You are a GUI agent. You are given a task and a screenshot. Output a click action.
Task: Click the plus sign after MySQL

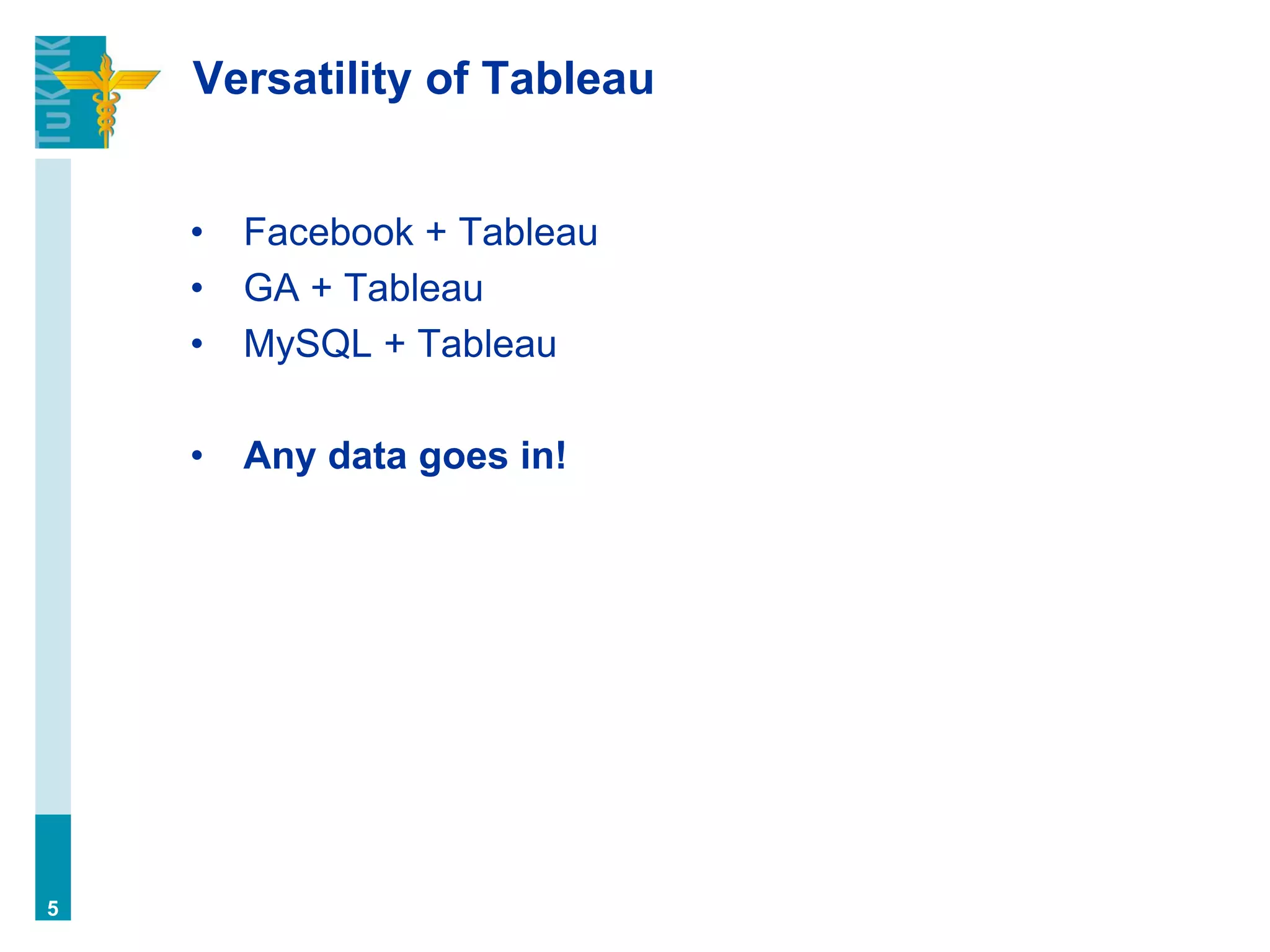coord(394,345)
